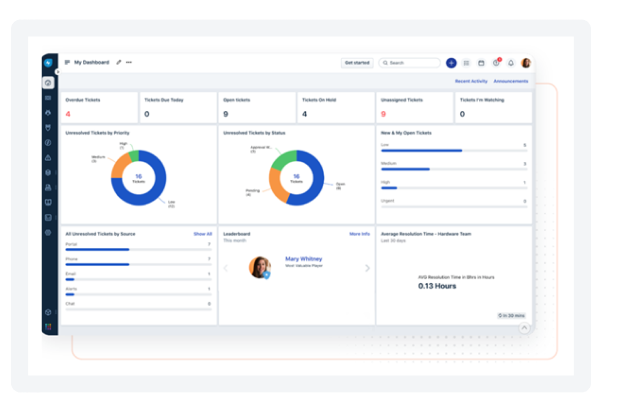Click the Search input field
The width and height of the screenshot is (623, 416).
(x=410, y=62)
